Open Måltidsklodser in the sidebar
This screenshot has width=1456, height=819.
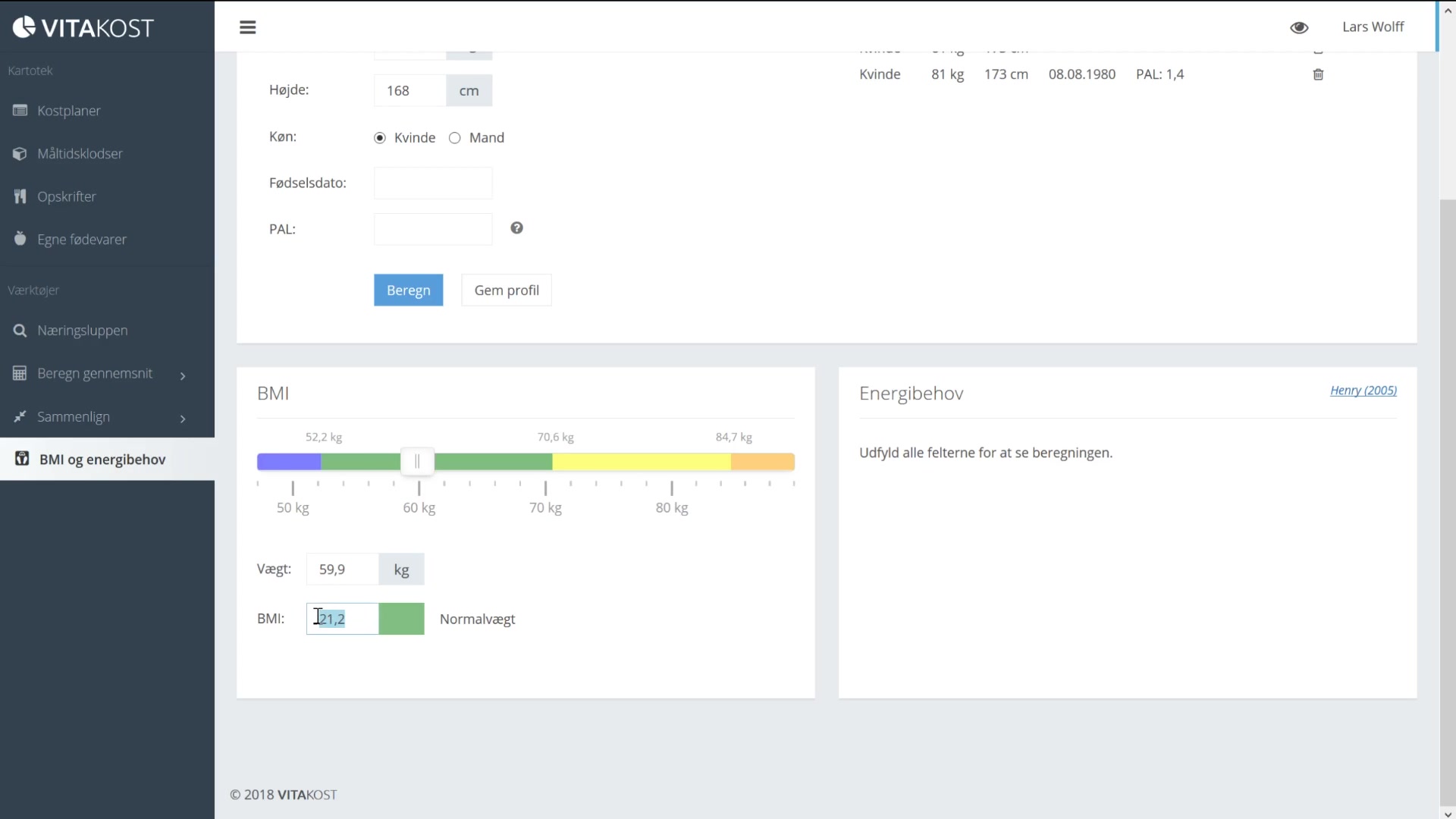(80, 154)
